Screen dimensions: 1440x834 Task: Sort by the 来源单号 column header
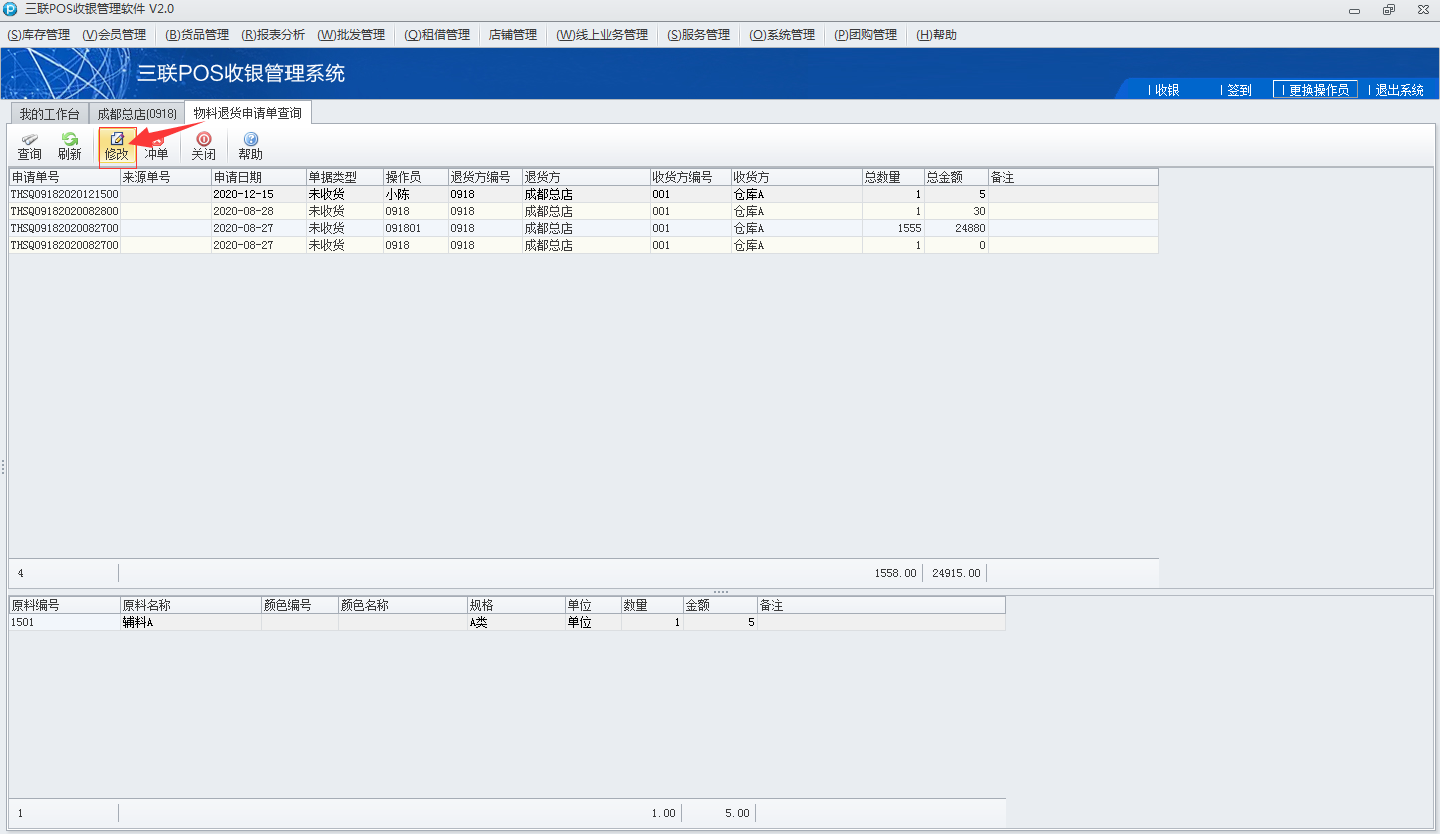click(166, 177)
